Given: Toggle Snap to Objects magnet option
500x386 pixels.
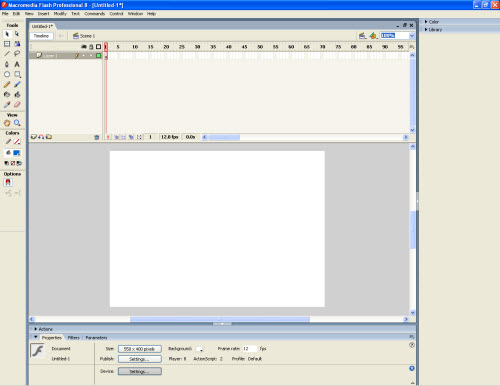Looking at the screenshot, I should [x=8, y=182].
